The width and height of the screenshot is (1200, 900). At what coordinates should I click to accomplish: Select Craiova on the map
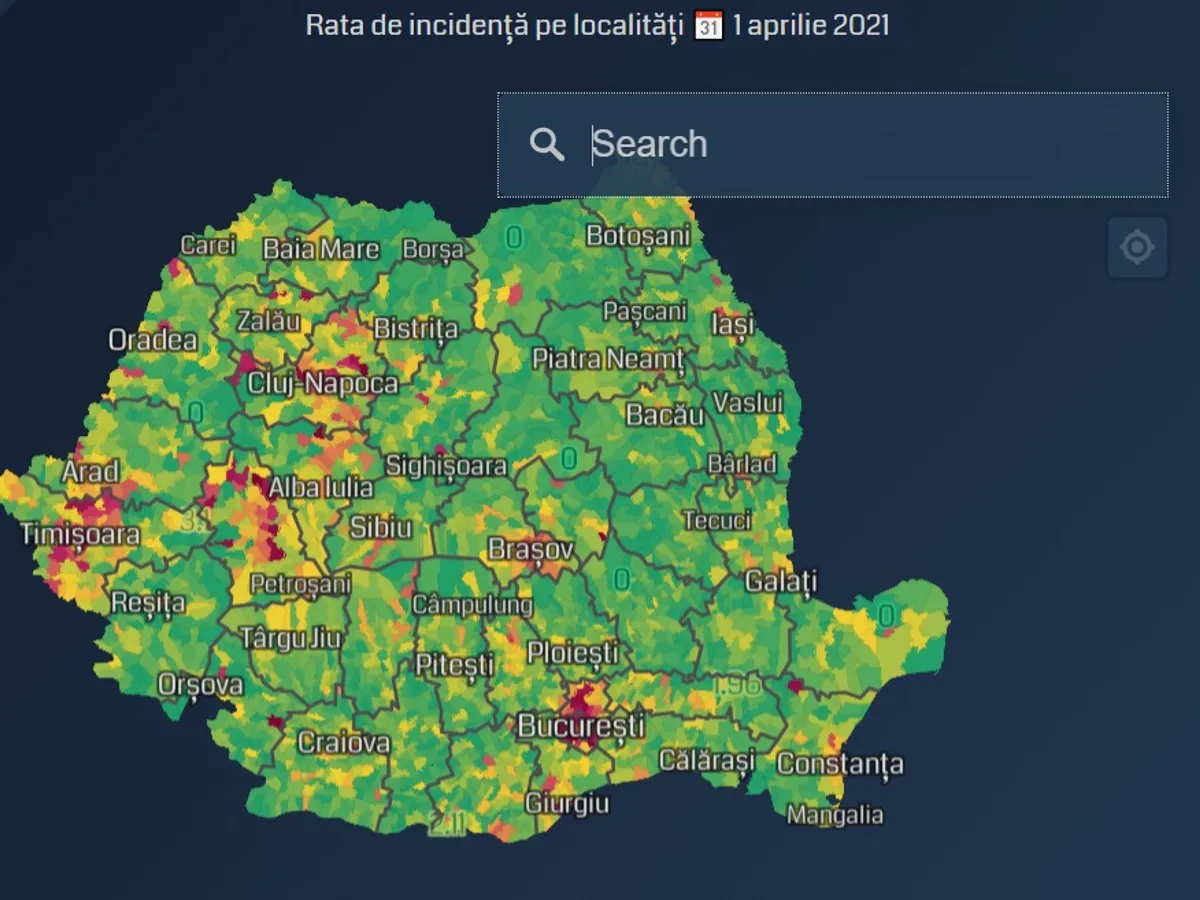(x=343, y=742)
